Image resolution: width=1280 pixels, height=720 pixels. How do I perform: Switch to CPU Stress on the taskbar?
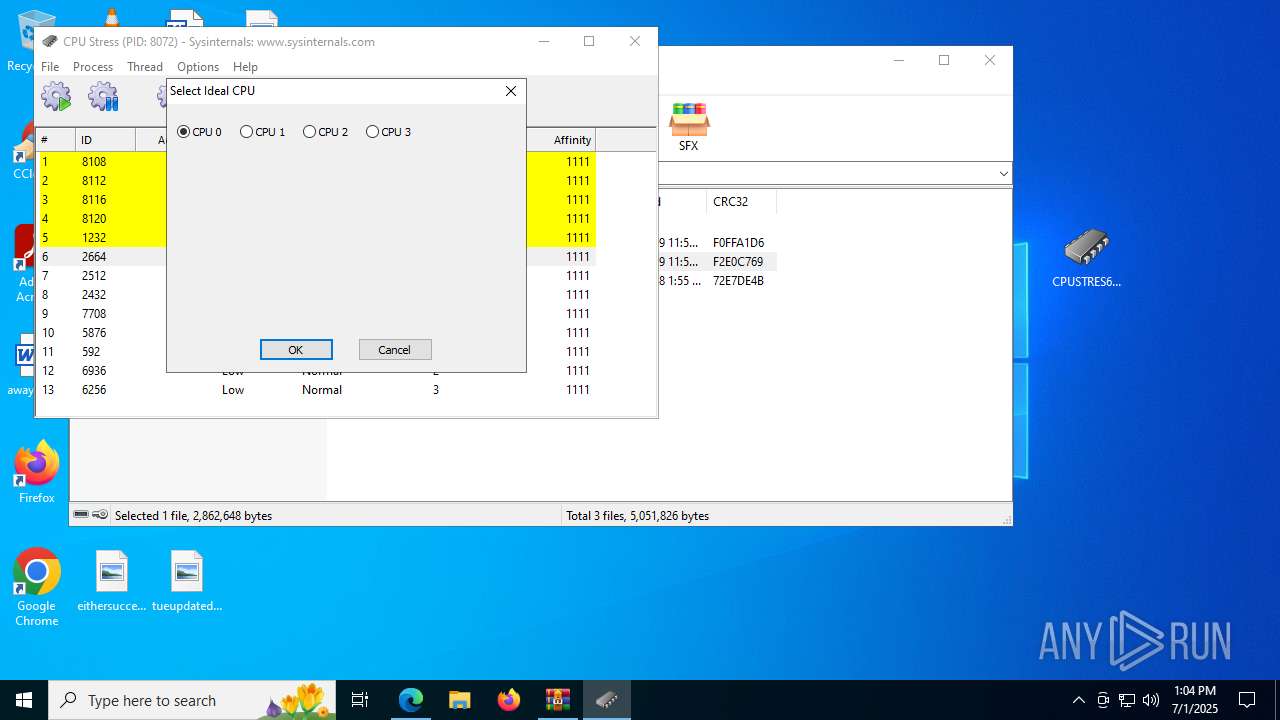point(607,700)
